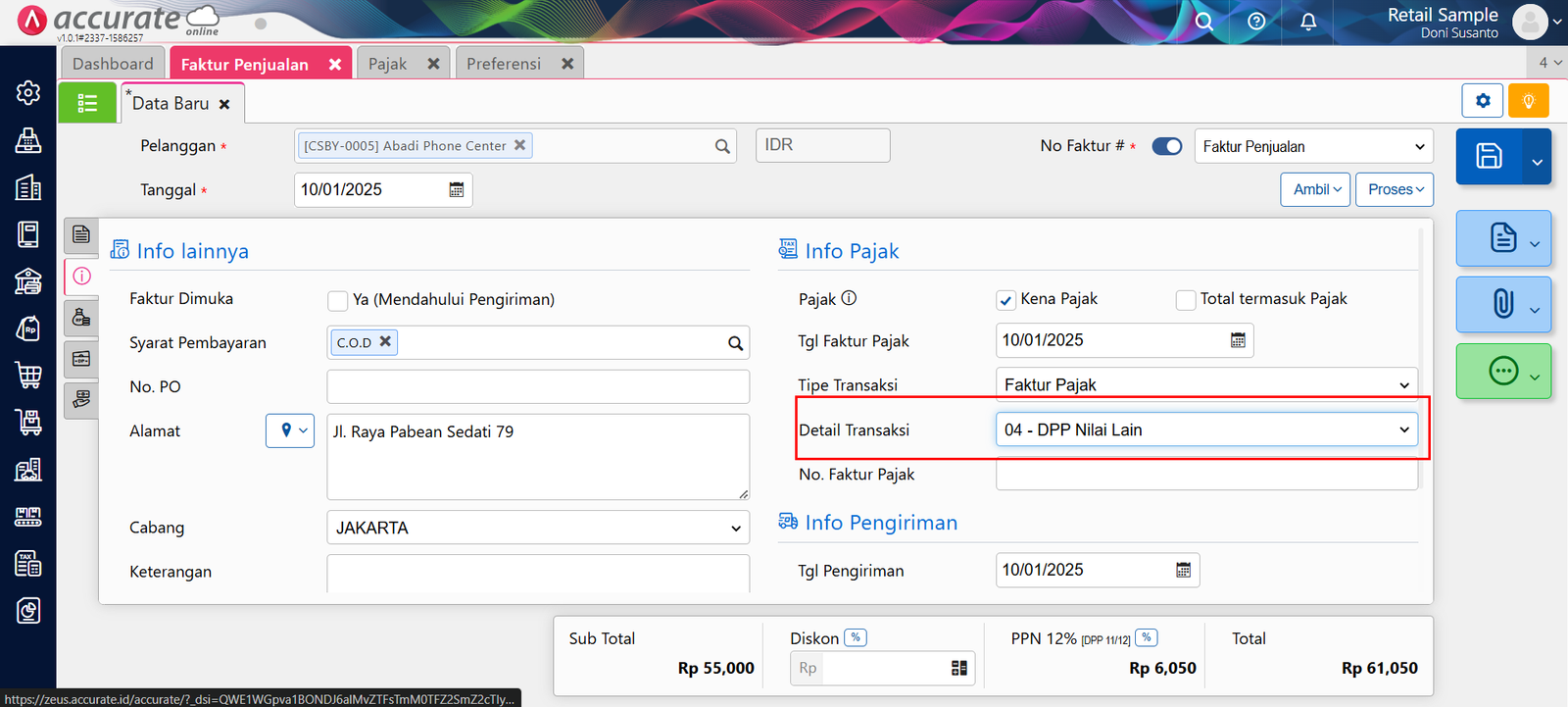Click the Ambil button

1315,190
